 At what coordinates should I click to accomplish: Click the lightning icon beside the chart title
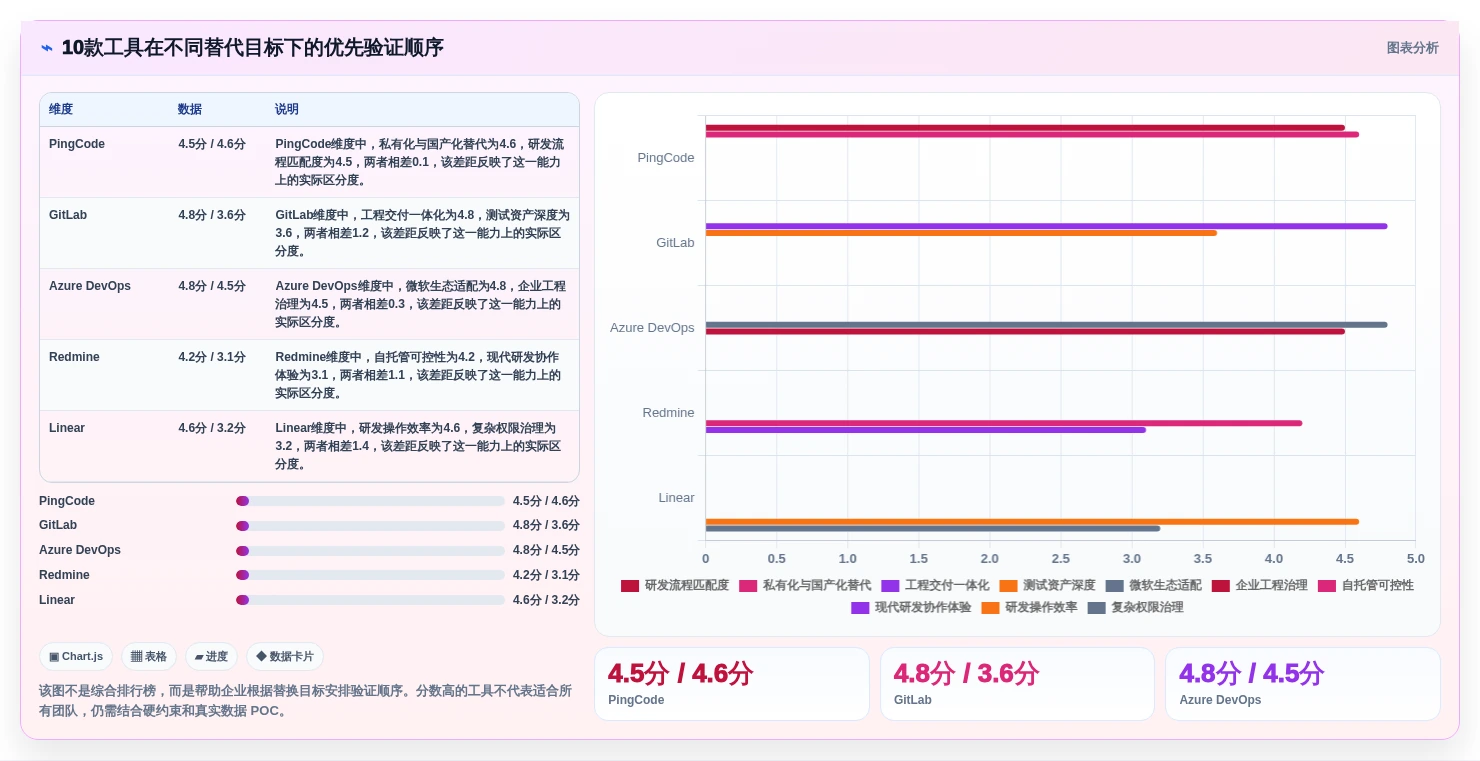pos(47,48)
